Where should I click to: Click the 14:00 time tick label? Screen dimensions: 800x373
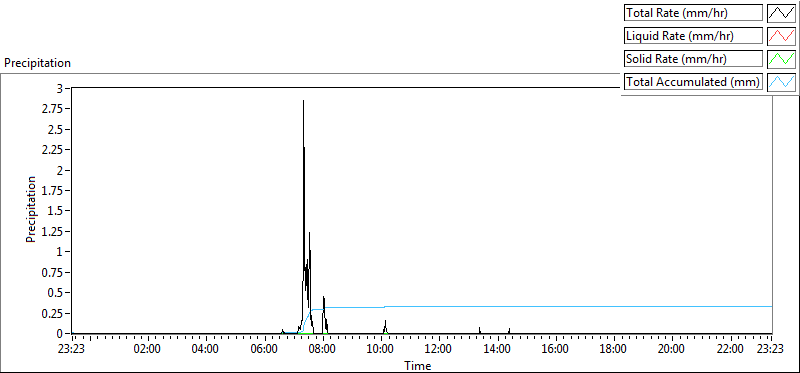click(x=497, y=350)
